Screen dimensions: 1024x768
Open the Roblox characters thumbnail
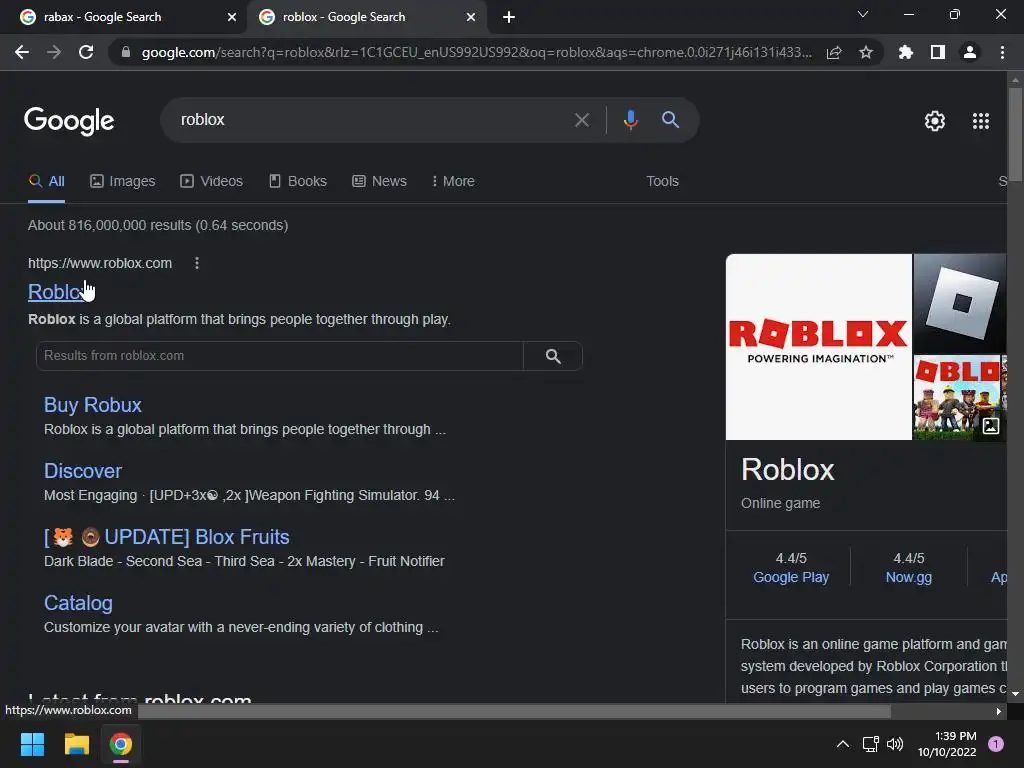click(957, 397)
